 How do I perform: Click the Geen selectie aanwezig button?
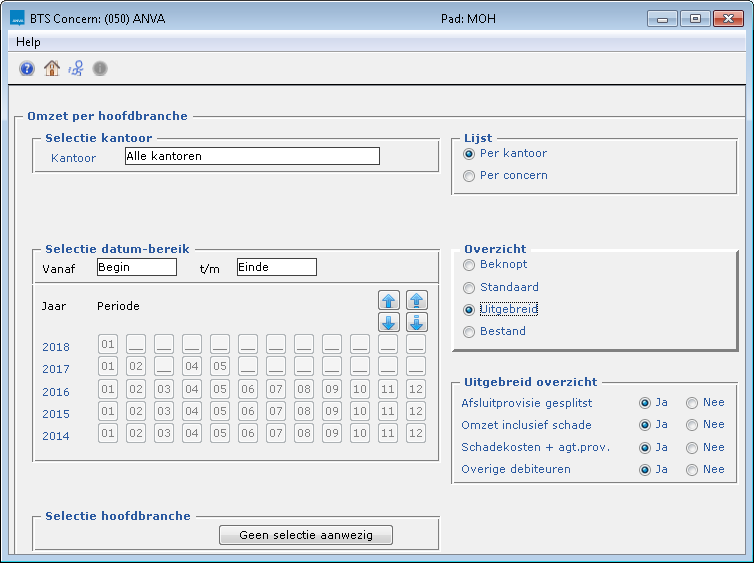[306, 536]
